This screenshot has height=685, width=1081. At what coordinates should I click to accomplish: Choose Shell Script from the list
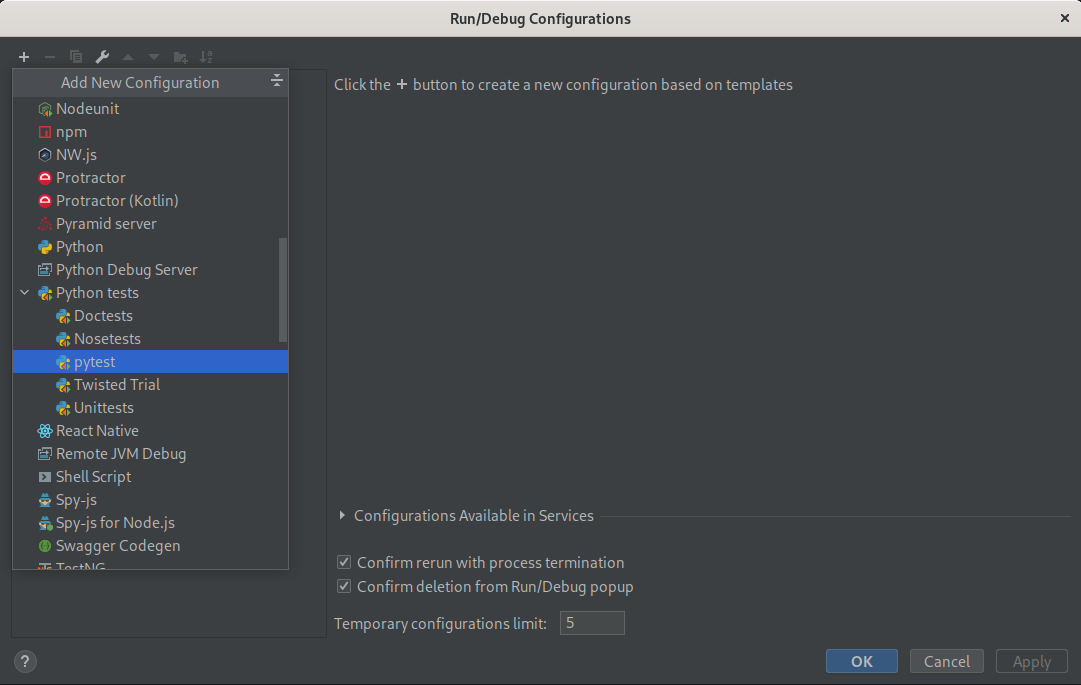coord(93,477)
